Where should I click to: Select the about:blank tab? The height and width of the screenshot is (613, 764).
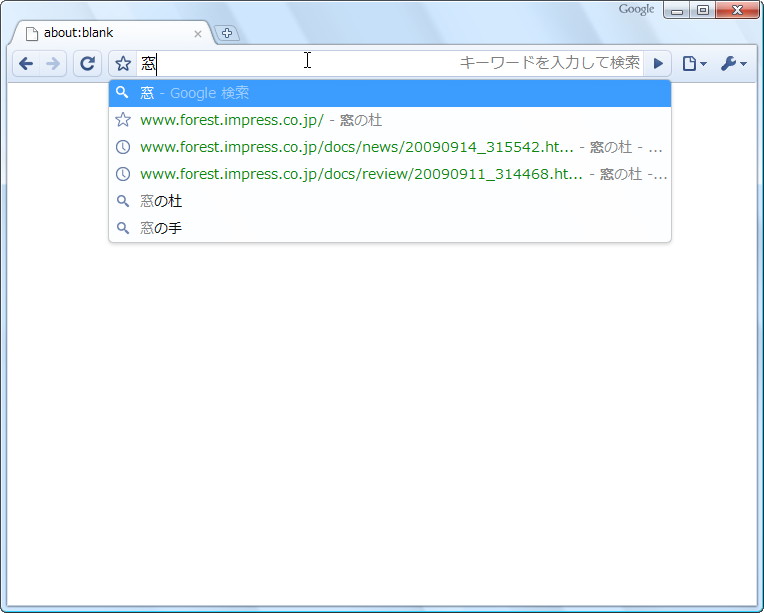click(x=112, y=33)
